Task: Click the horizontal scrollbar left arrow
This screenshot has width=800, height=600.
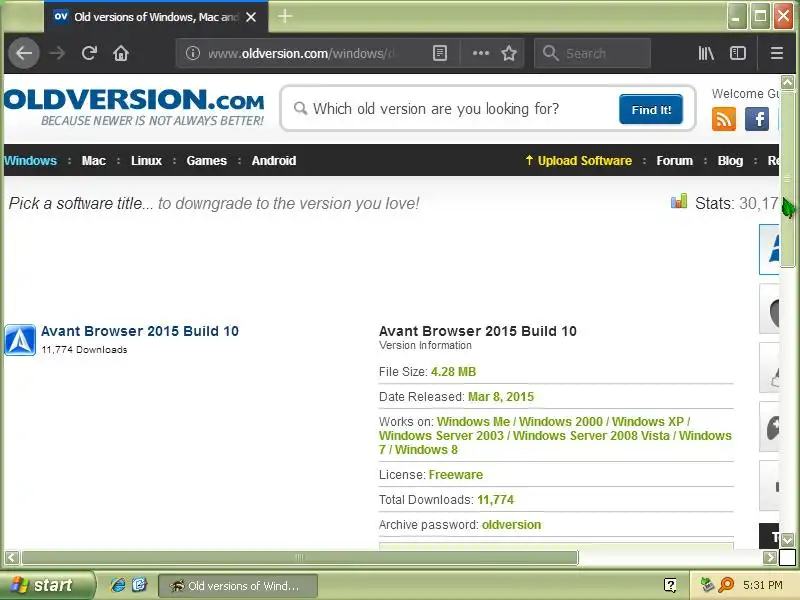Action: pos(12,557)
